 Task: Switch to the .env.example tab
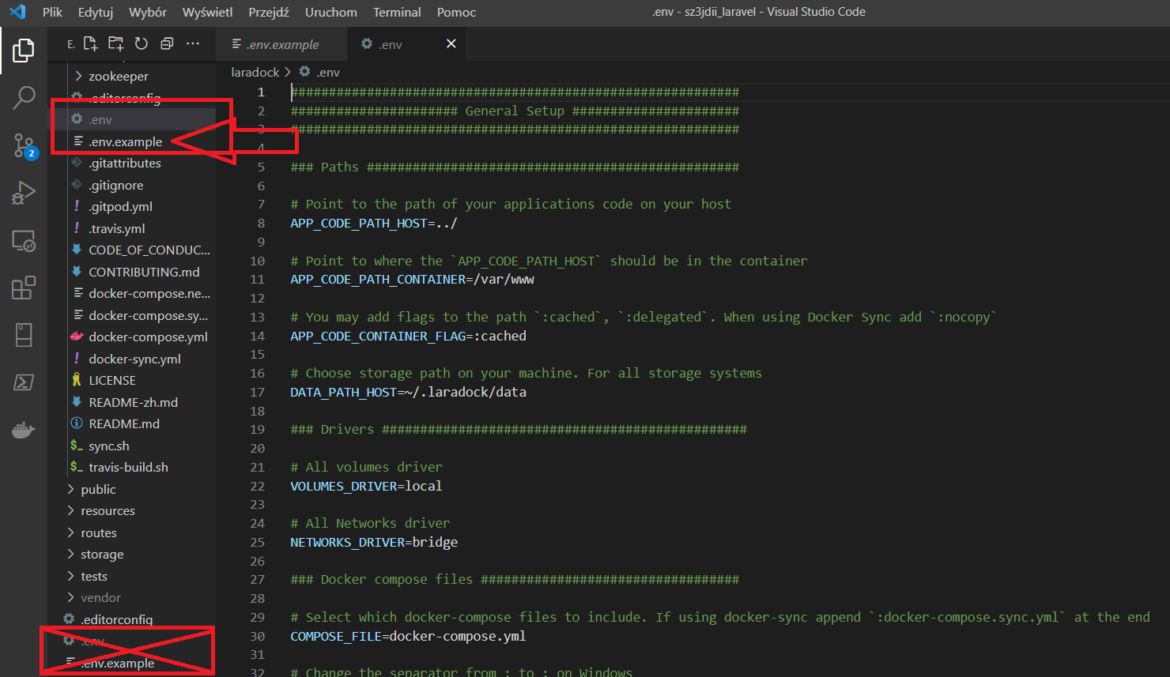(281, 43)
